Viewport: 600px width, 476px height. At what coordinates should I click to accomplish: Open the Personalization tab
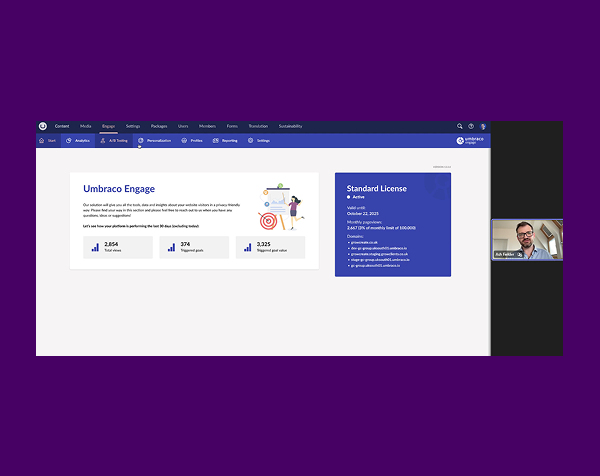pos(155,140)
